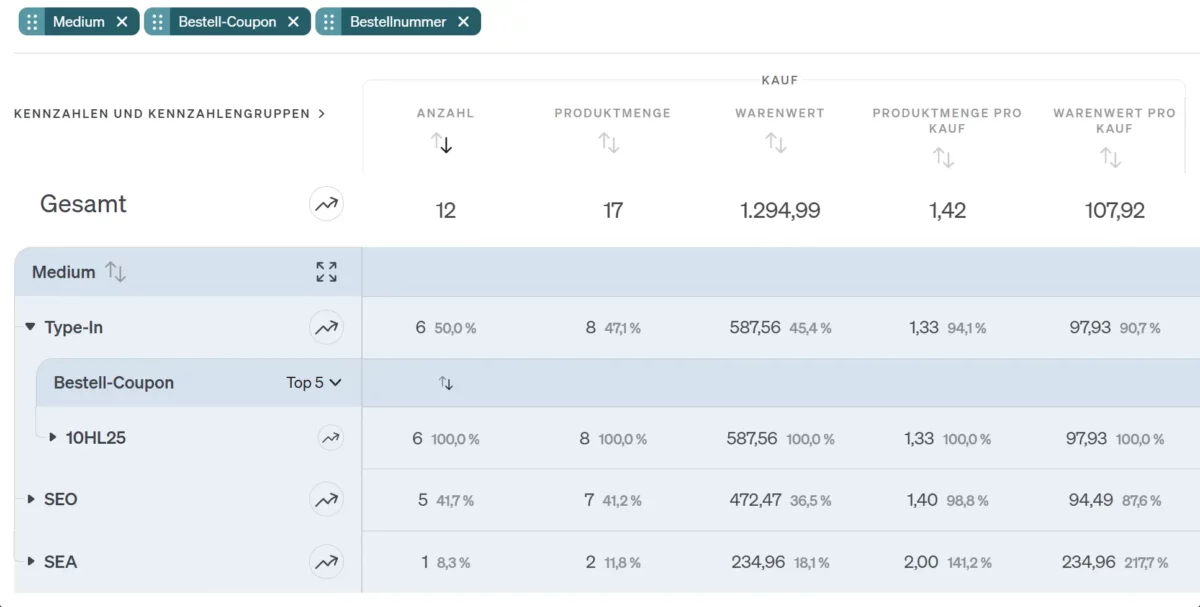The width and height of the screenshot is (1200, 607).
Task: Collapse the Type-In row
Action: 30,327
